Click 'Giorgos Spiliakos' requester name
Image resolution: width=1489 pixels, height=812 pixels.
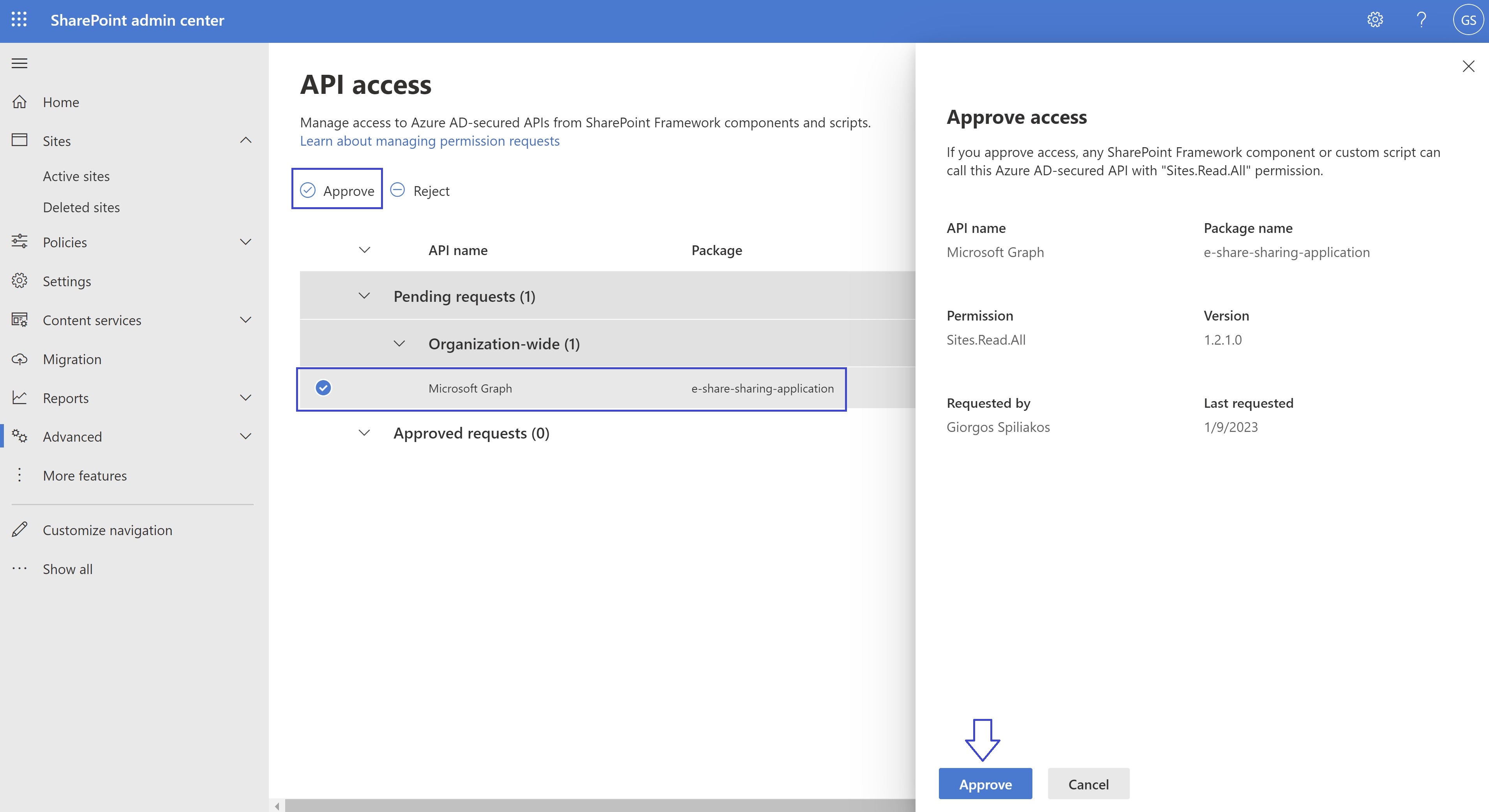pyautogui.click(x=998, y=427)
